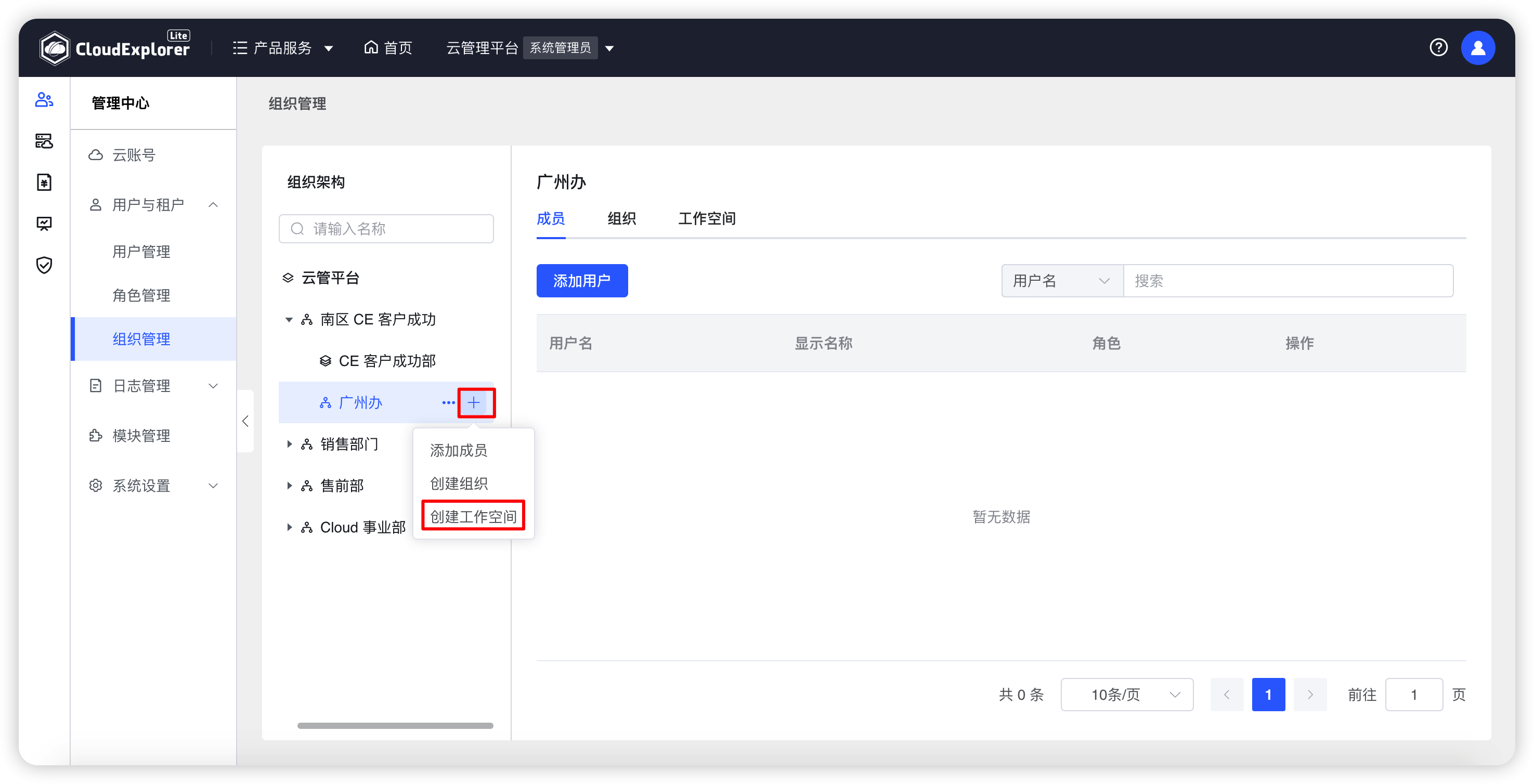Focus the 搜索 input field
The height and width of the screenshot is (784, 1534).
1288,281
